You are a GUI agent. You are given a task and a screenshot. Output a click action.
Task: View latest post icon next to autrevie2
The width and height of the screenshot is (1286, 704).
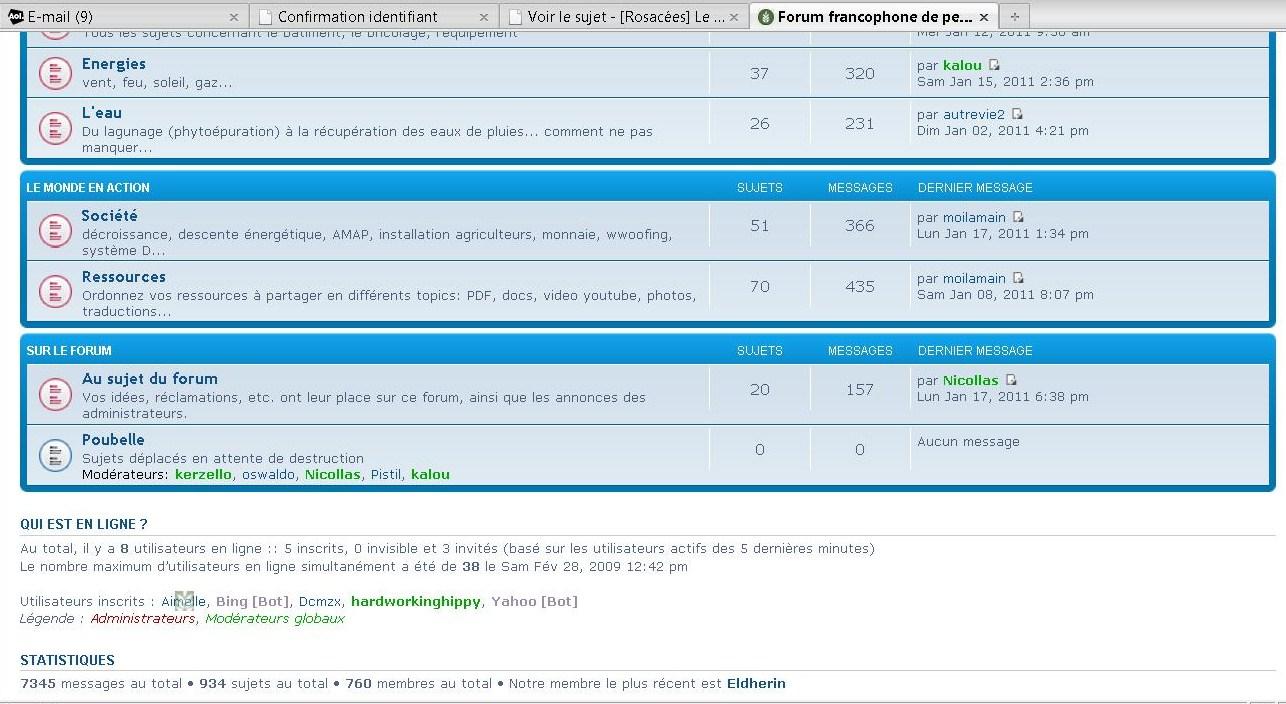click(1017, 114)
